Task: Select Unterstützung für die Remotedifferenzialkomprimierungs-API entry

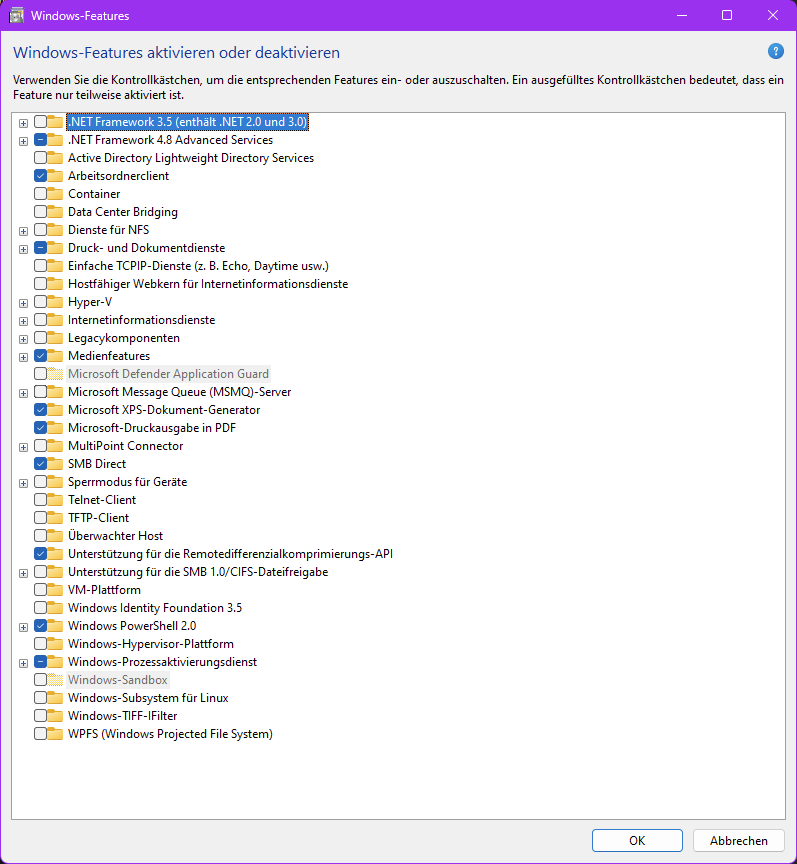Action: pyautogui.click(x=230, y=554)
